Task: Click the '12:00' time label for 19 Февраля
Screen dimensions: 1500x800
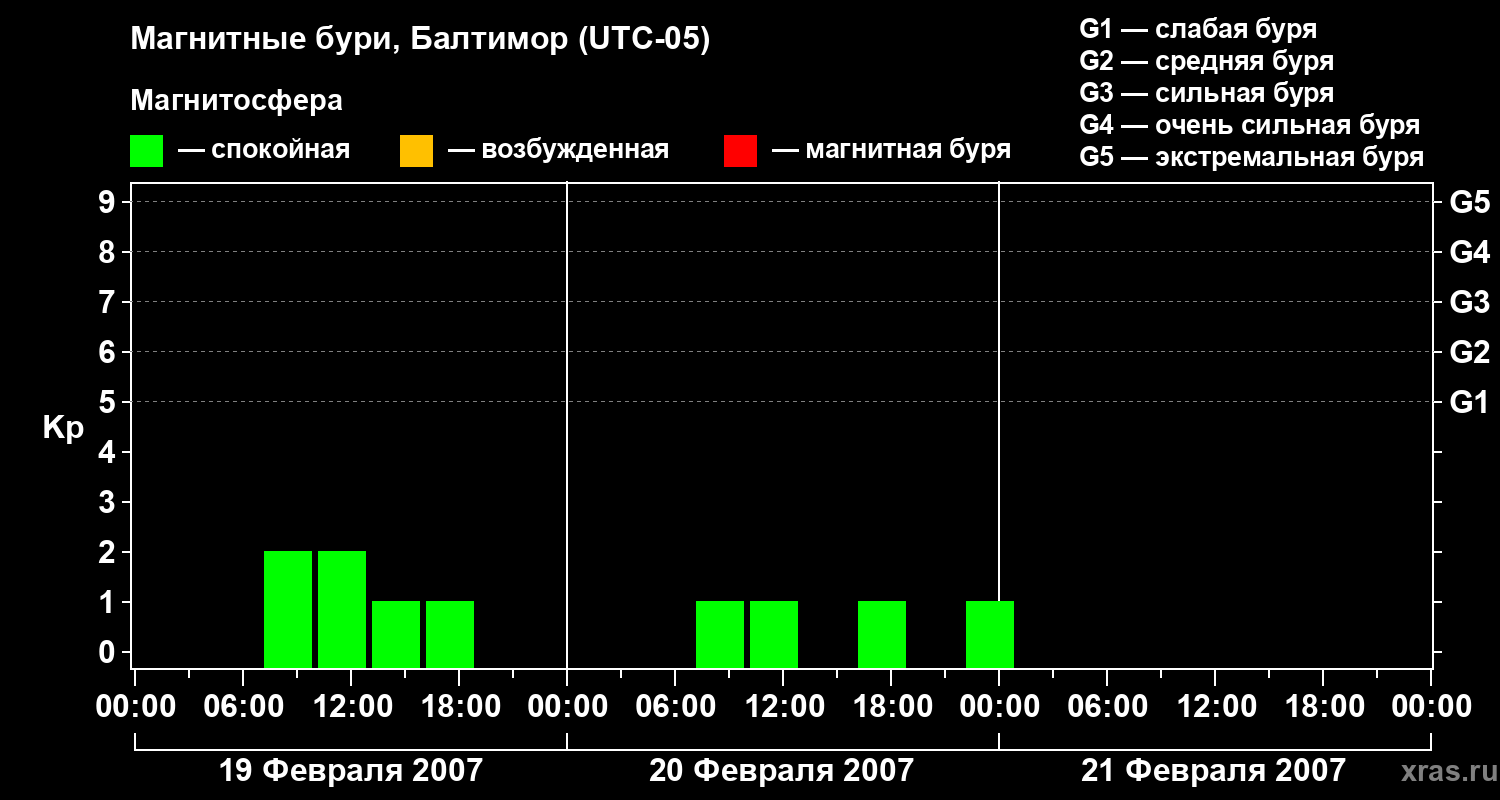Action: click(351, 707)
